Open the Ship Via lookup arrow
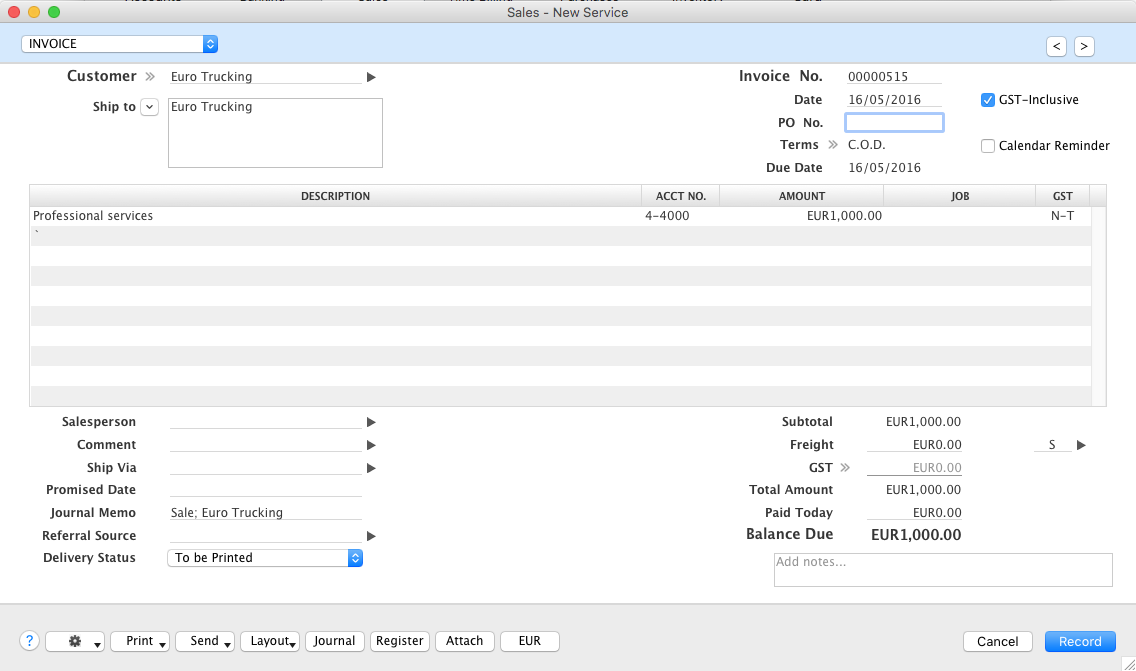The height and width of the screenshot is (671, 1136). point(371,468)
